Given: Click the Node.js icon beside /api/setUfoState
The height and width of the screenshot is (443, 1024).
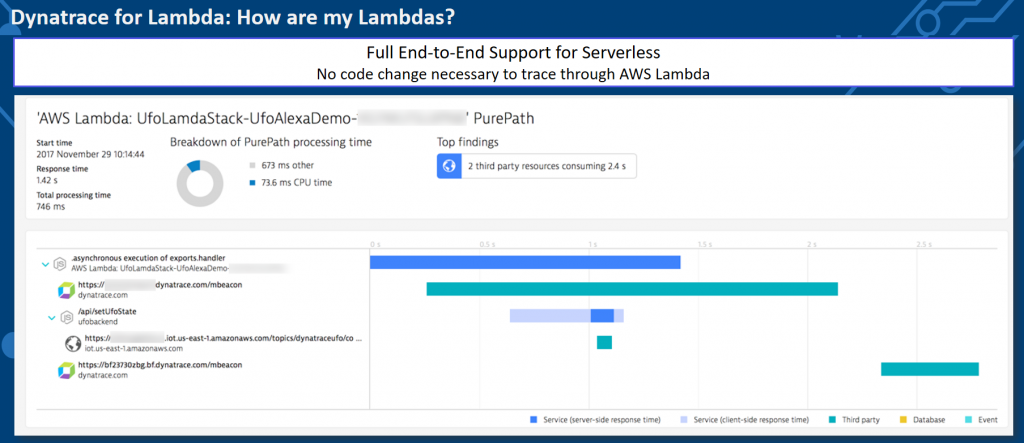Looking at the screenshot, I should click(x=65, y=317).
